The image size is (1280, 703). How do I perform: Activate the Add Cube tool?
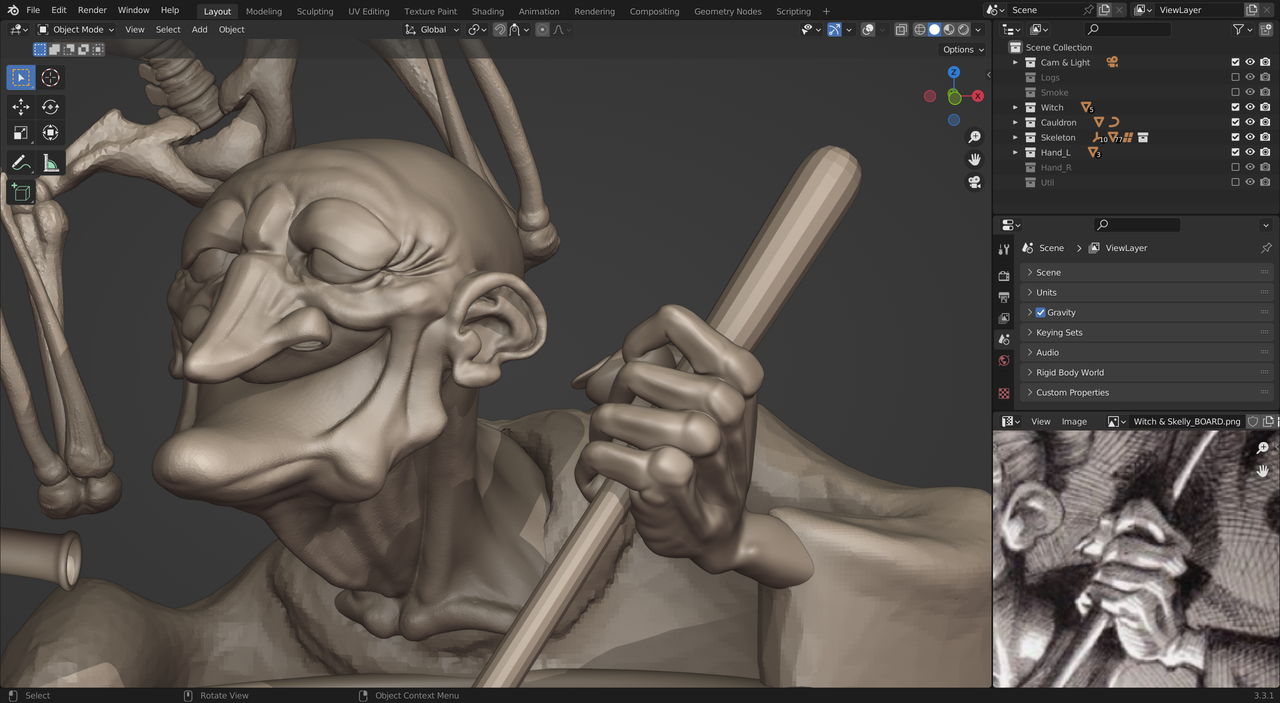pyautogui.click(x=21, y=192)
